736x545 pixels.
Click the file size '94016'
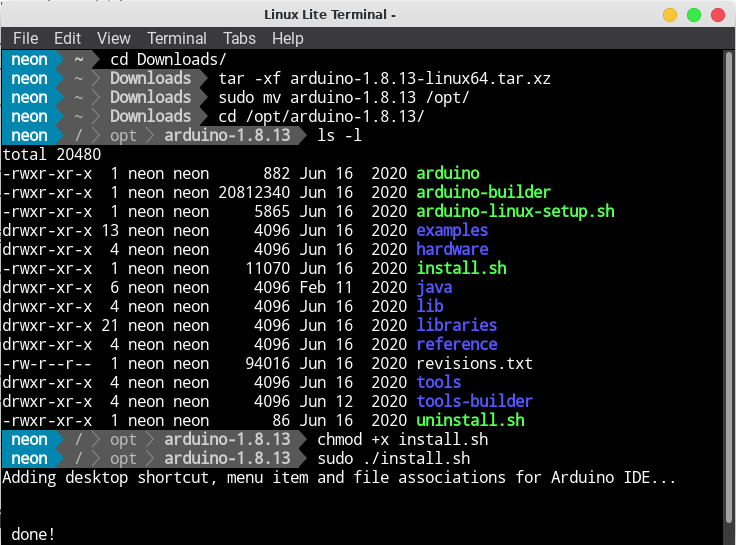(268, 363)
